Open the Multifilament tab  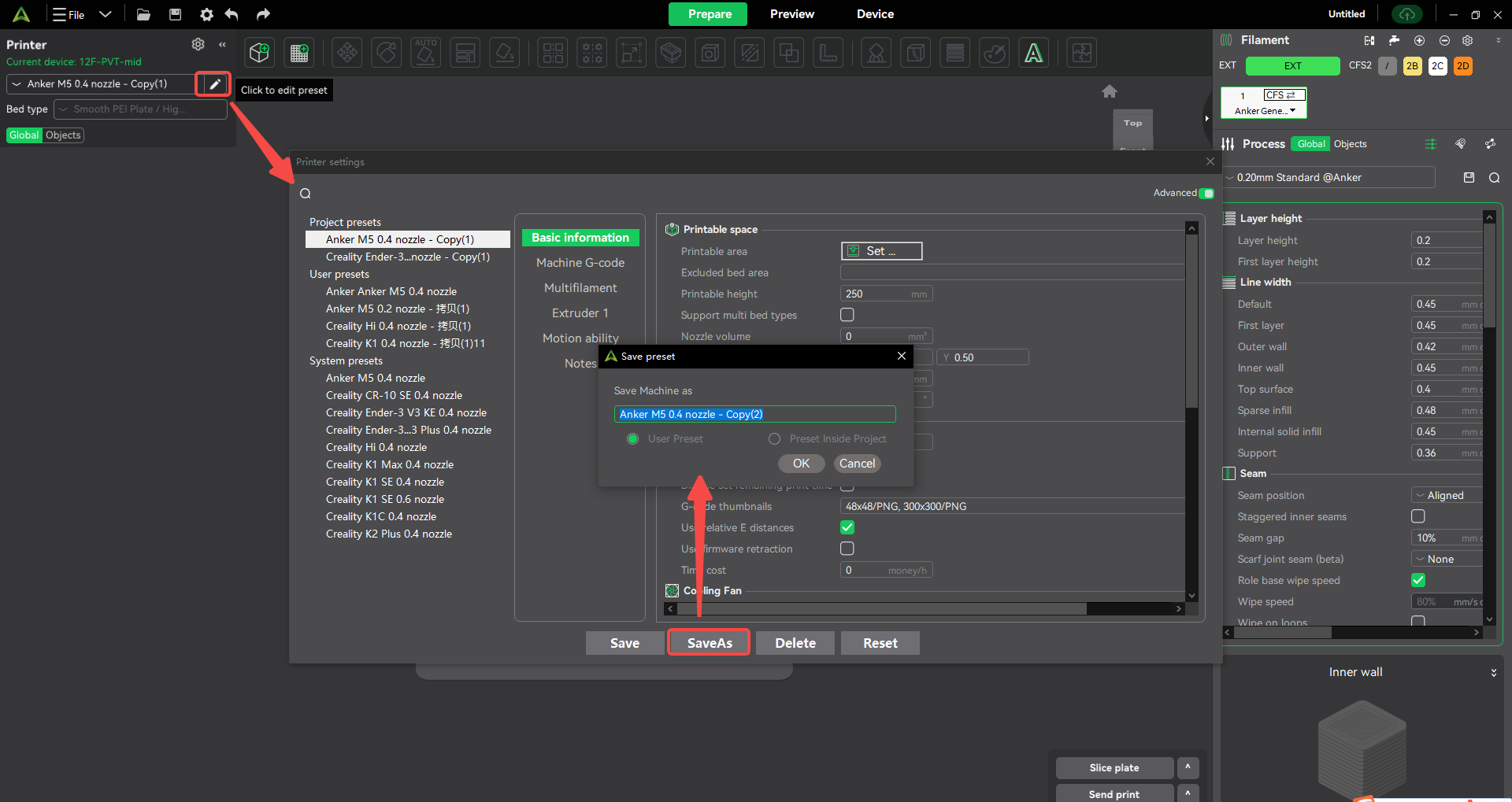[580, 288]
